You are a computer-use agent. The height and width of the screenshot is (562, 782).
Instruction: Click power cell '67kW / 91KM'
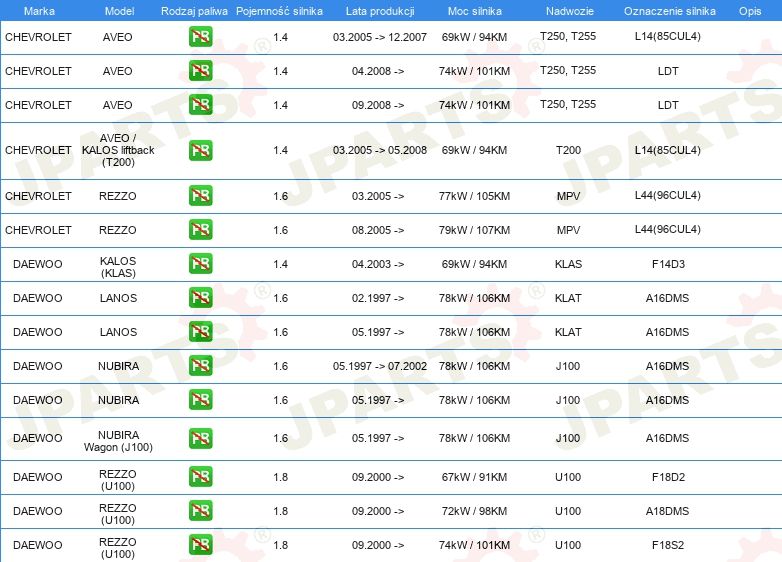click(x=474, y=477)
